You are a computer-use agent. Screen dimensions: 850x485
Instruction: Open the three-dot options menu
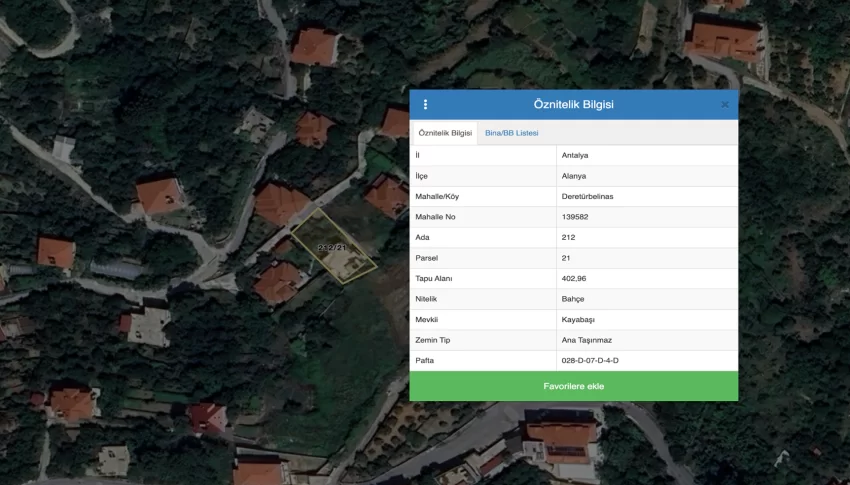(x=425, y=104)
